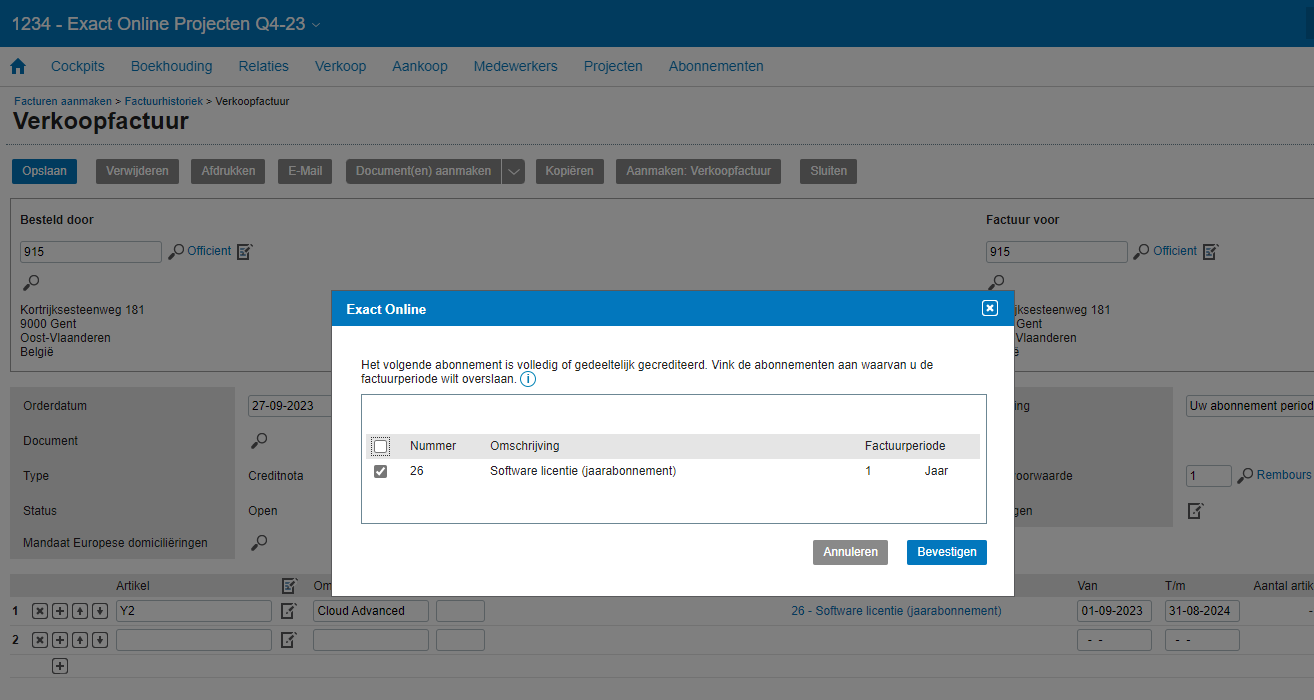The height and width of the screenshot is (700, 1314).
Task: Follow the Factuurhistoriek breadcrumb link
Action: [164, 101]
